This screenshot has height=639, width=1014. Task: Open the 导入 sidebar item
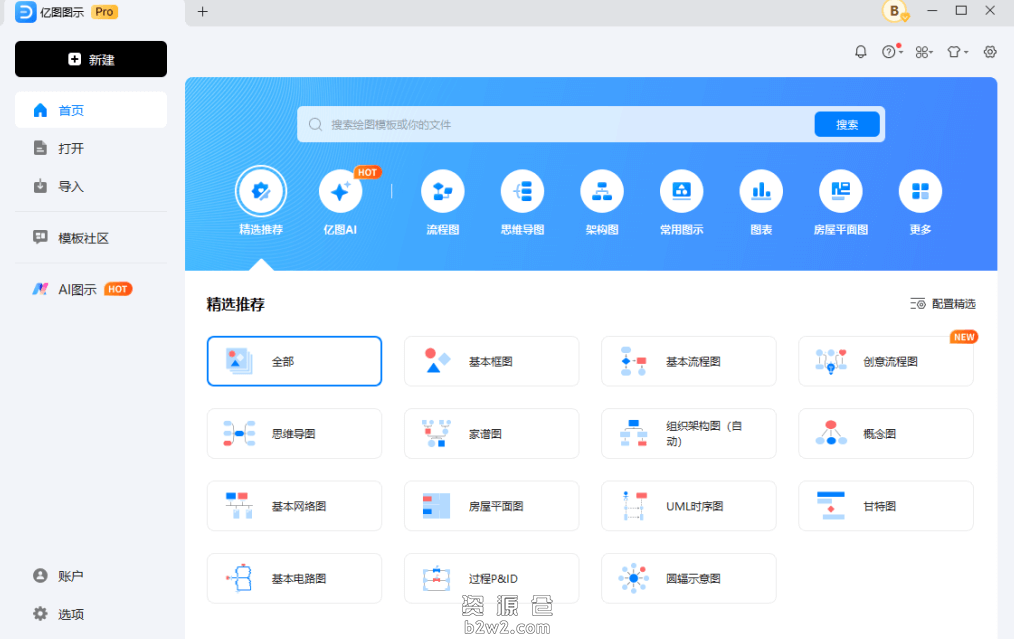pos(70,186)
